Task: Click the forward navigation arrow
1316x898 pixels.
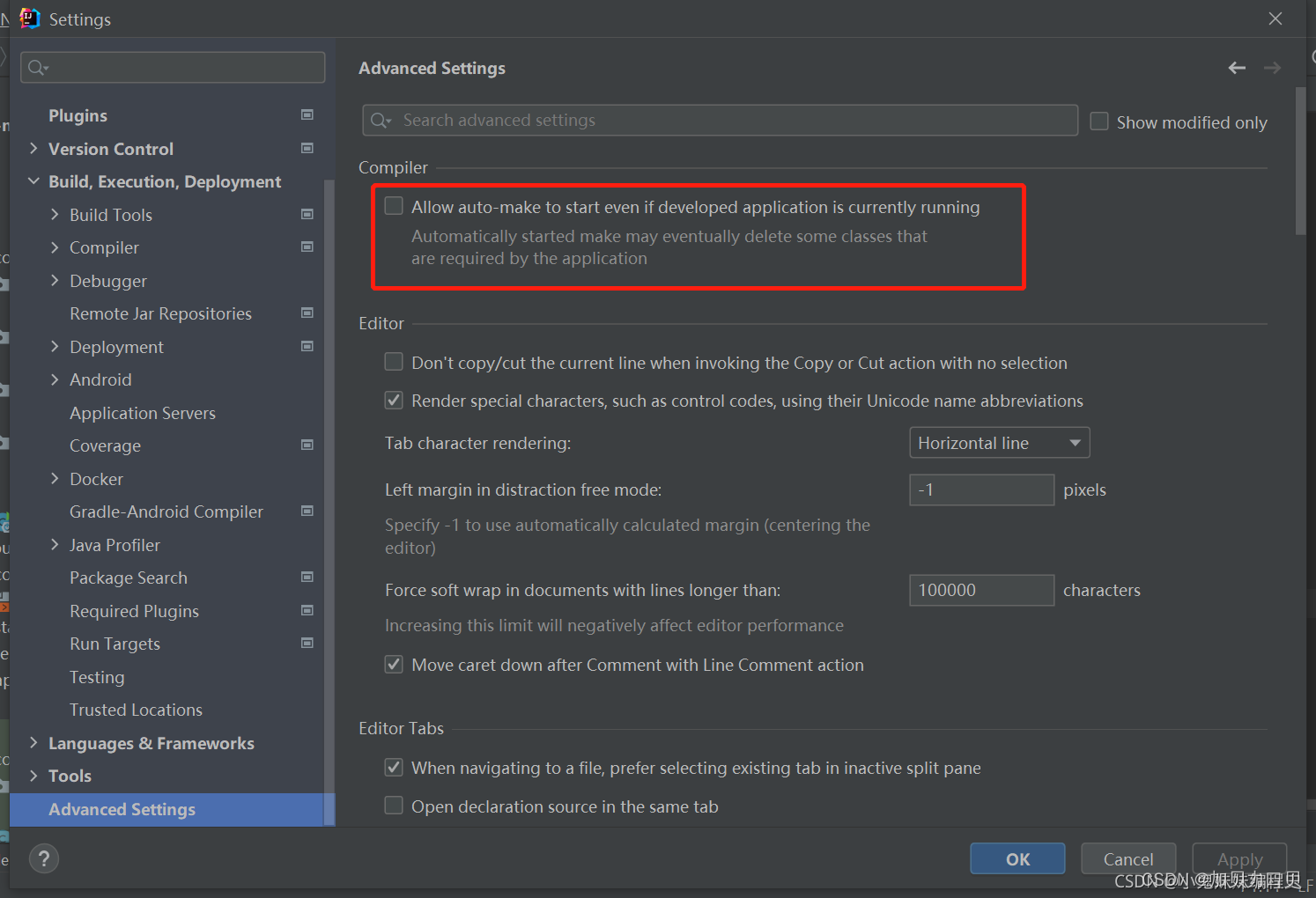Action: 1272,68
